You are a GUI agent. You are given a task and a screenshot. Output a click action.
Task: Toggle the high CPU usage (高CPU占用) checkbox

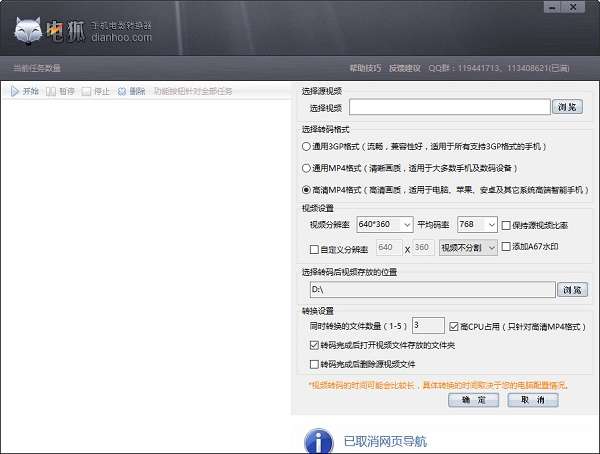pyautogui.click(x=455, y=326)
